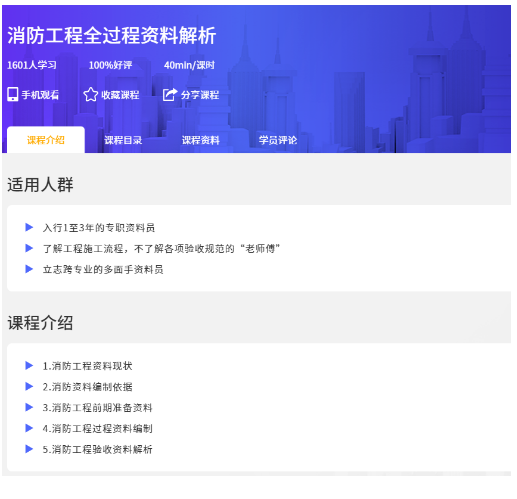Open the 课程资料 tab
This screenshot has height=499, width=517.
pyautogui.click(x=200, y=140)
